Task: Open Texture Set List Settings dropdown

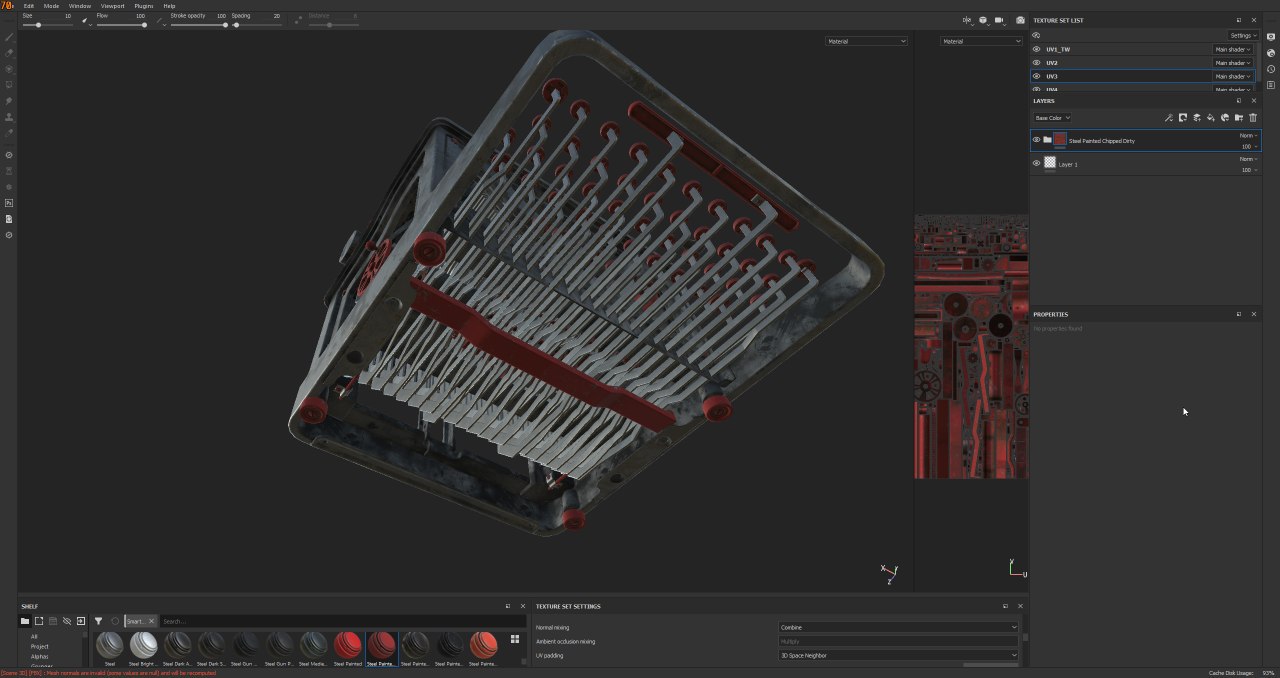Action: coord(1243,35)
